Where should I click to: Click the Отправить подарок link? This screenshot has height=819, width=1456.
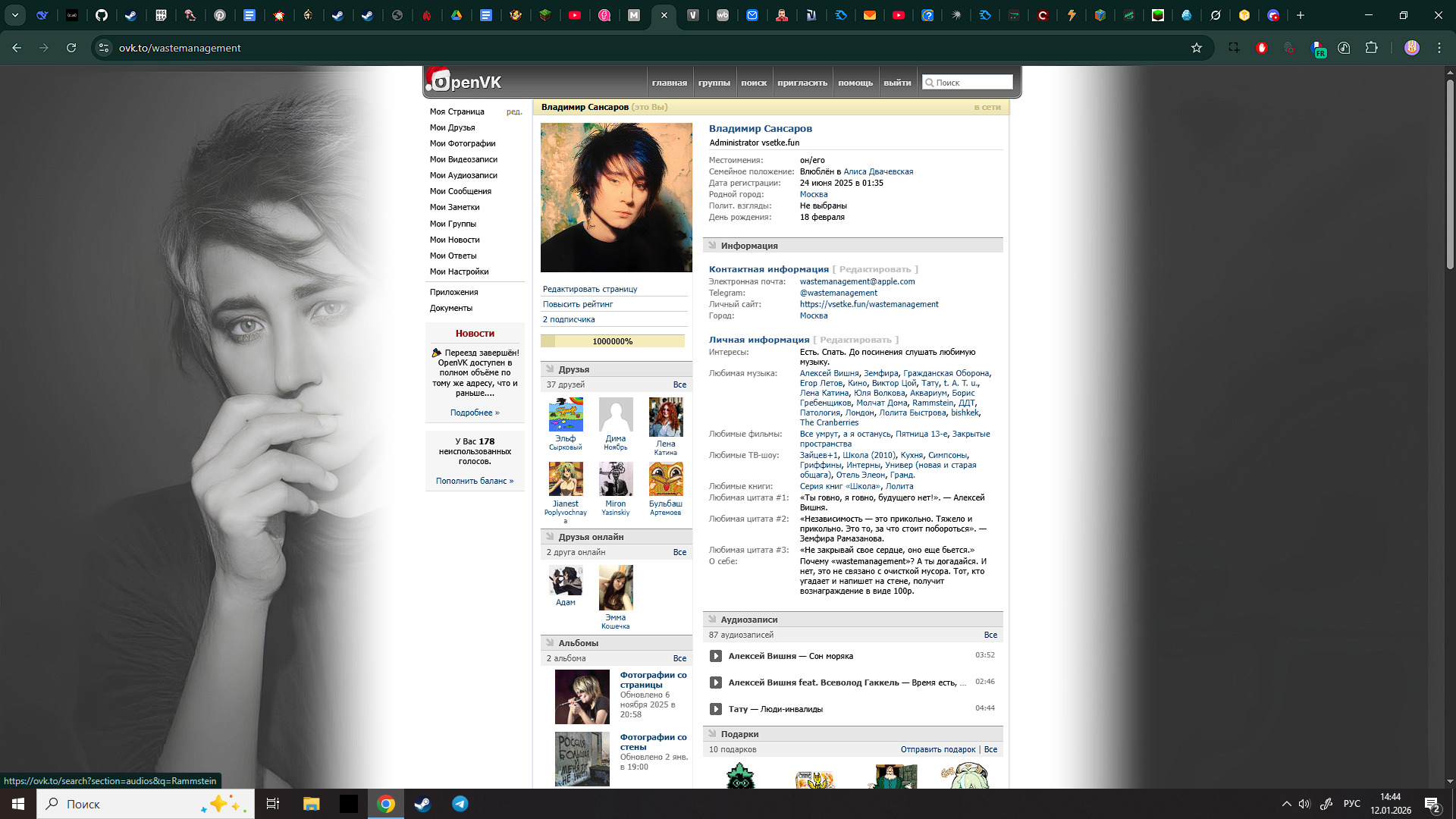(937, 749)
